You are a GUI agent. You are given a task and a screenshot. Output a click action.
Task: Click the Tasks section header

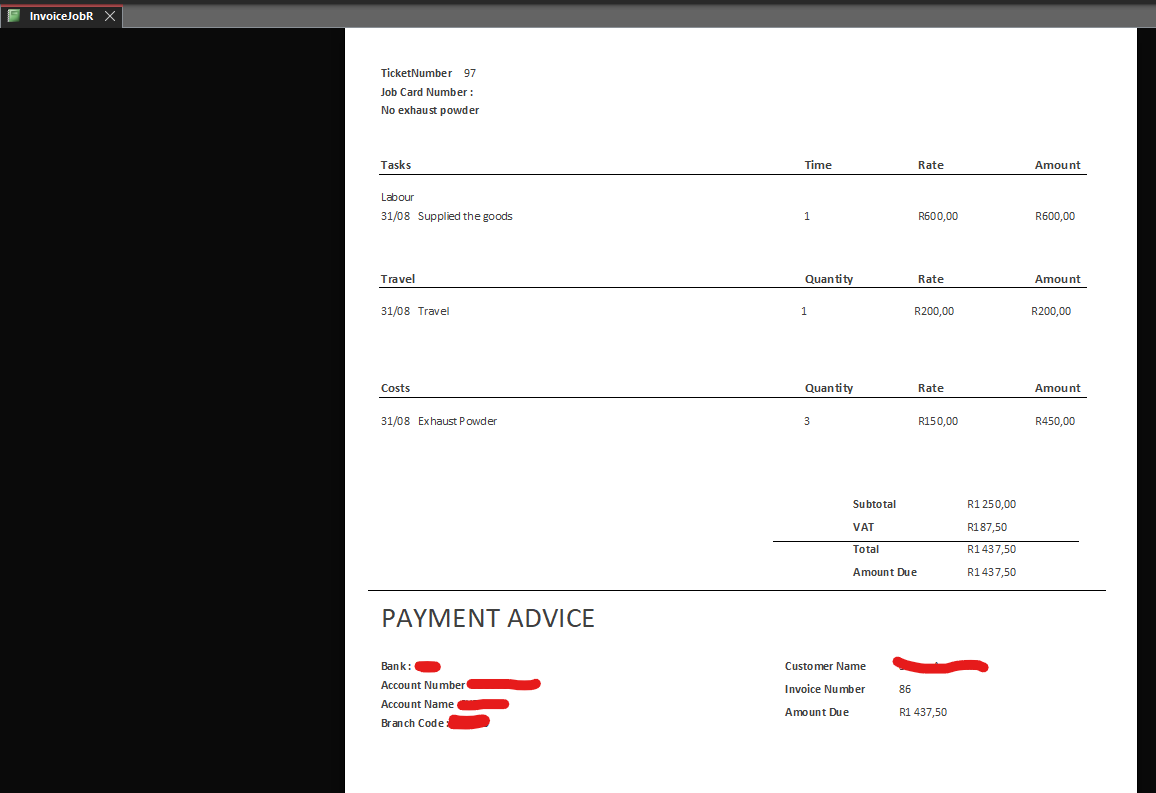pos(396,165)
